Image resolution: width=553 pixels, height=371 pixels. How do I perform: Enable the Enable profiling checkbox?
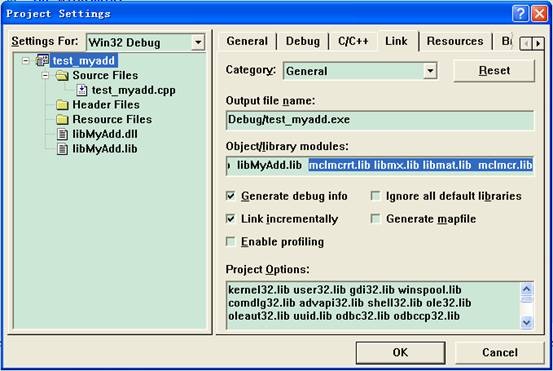point(230,242)
